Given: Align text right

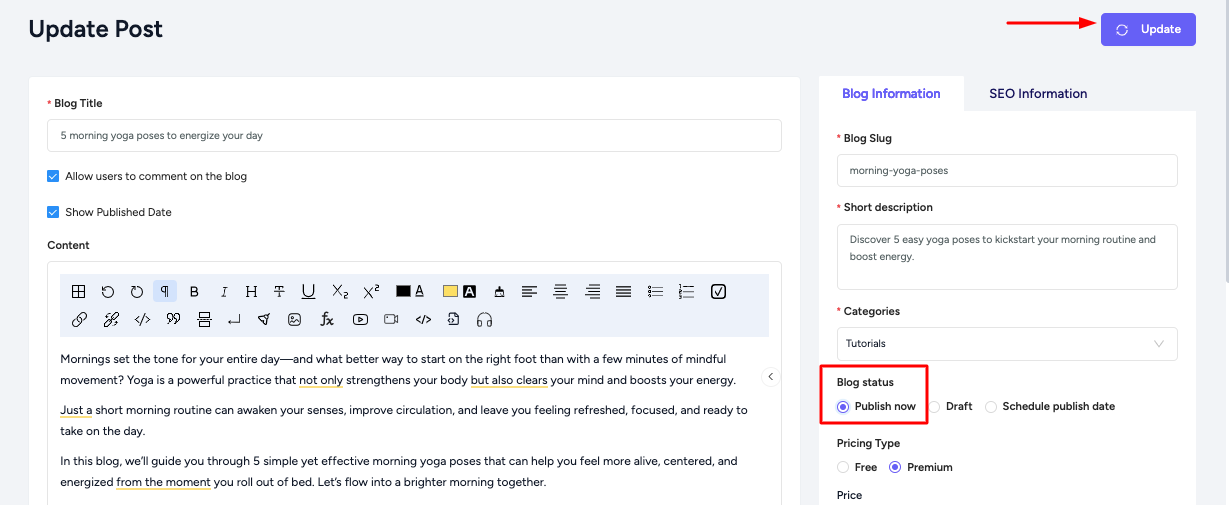Looking at the screenshot, I should 592,292.
